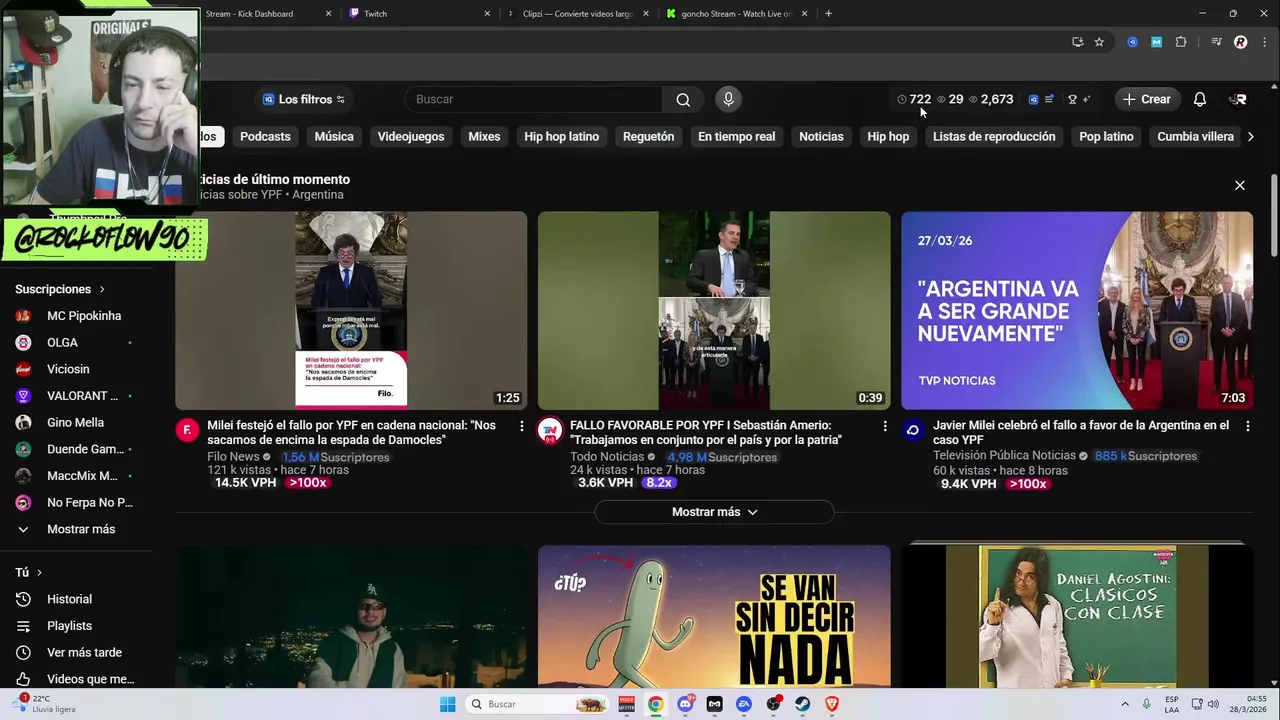This screenshot has width=1280, height=720.
Task: Open options for Televisión Pública video
Action: (1247, 426)
